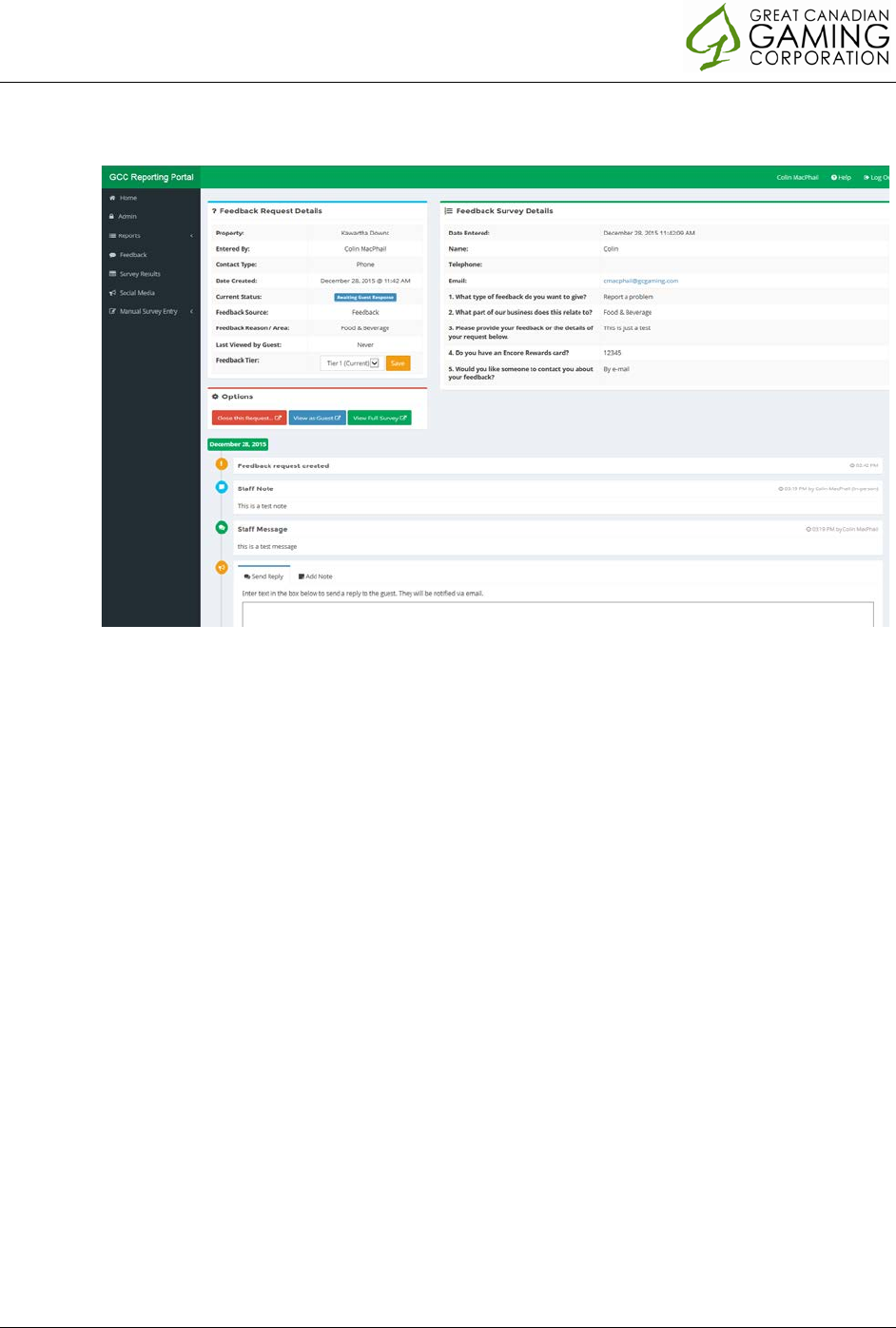Click the question mark icon beside Feedback Request Details
This screenshot has height=1328, width=896.
[214, 211]
